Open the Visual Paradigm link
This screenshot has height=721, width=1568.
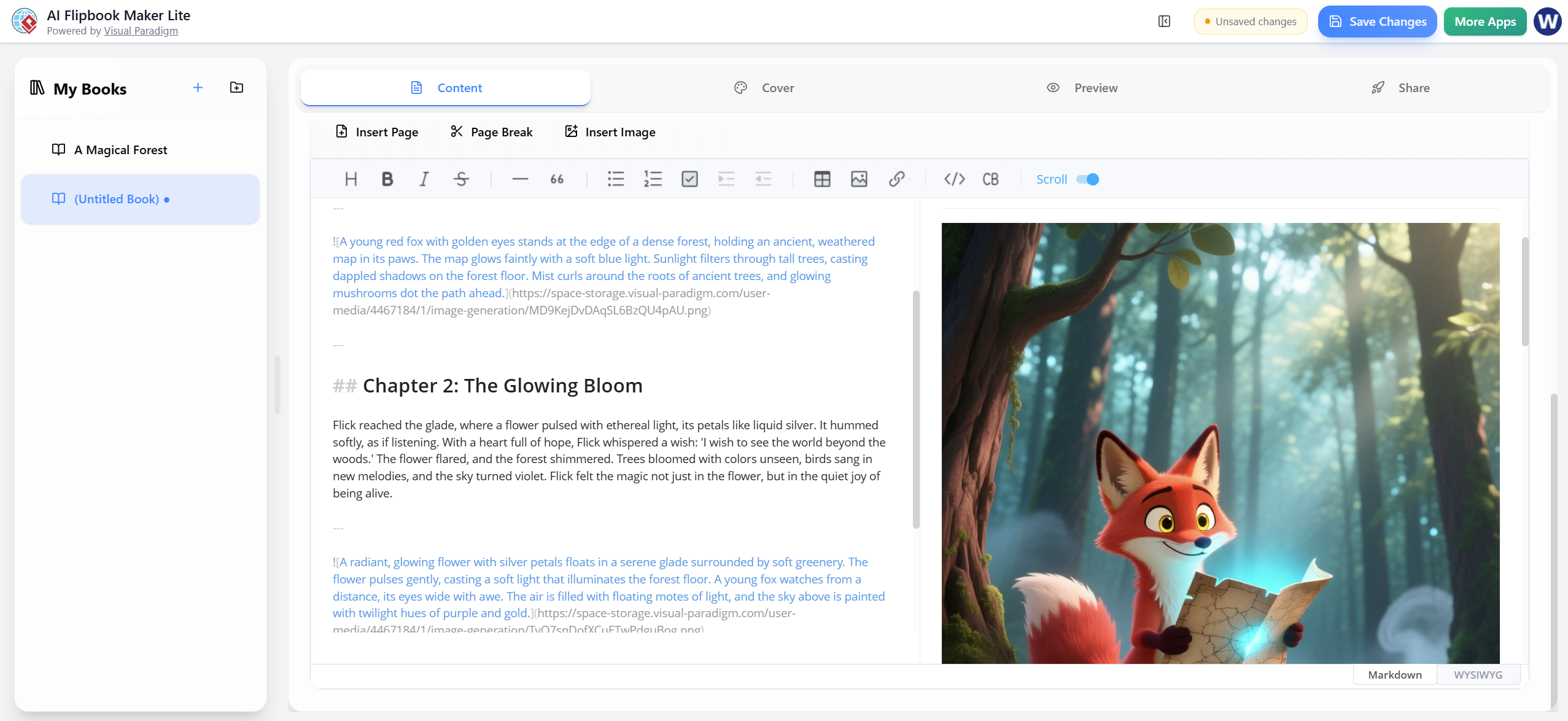pyautogui.click(x=141, y=31)
